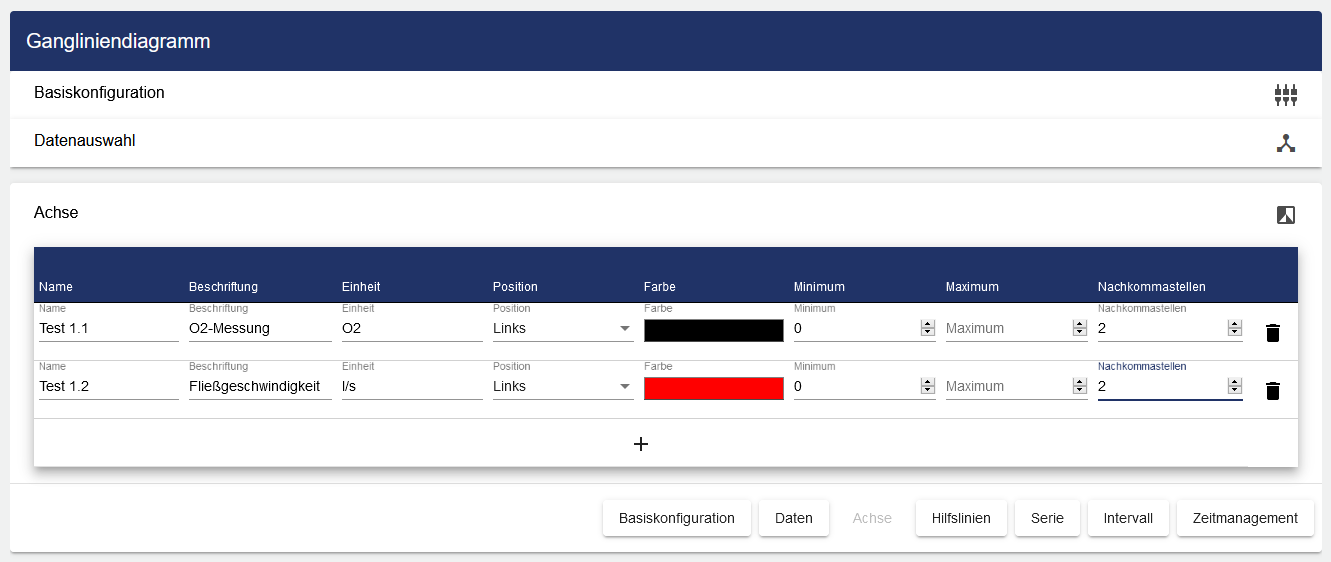
Task: Open the Serie step button
Action: coord(1047,518)
